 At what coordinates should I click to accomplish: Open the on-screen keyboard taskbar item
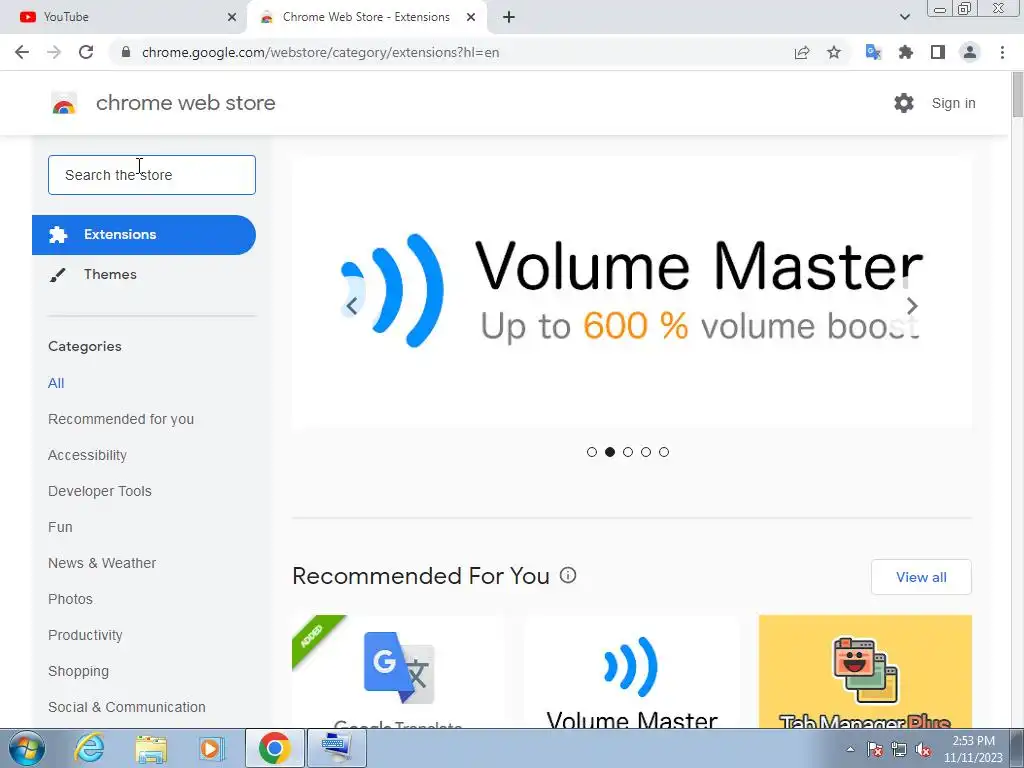tap(336, 748)
